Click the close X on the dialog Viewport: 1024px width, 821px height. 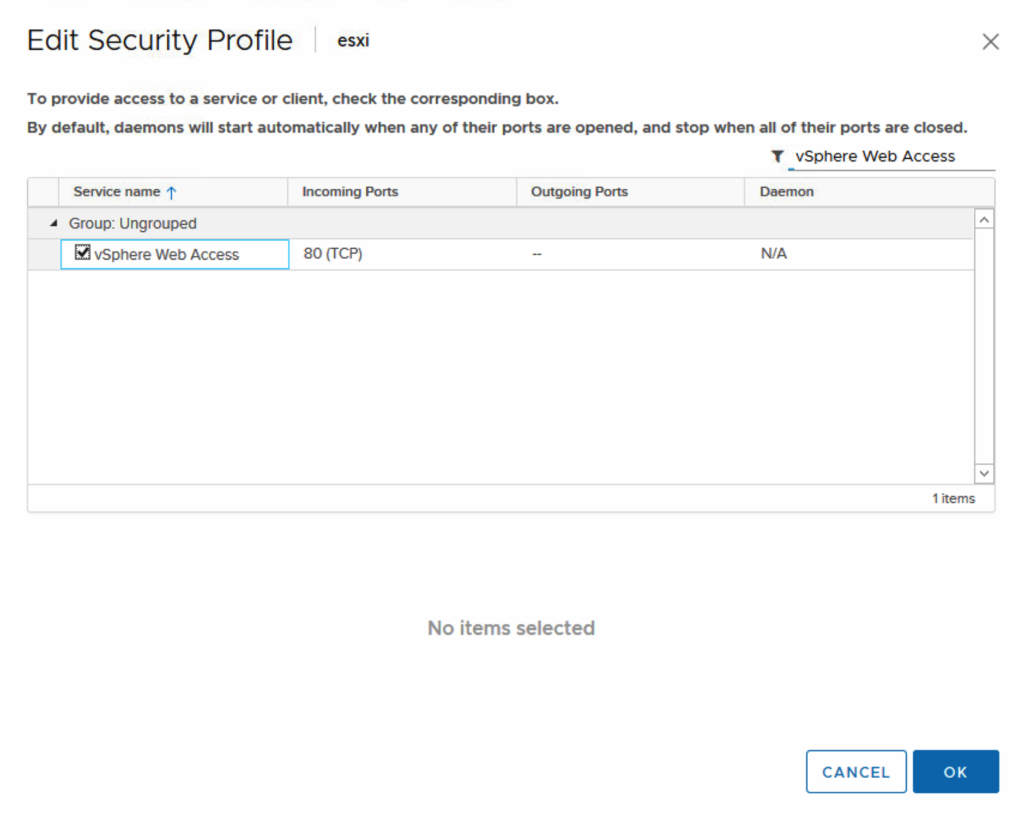coord(990,41)
